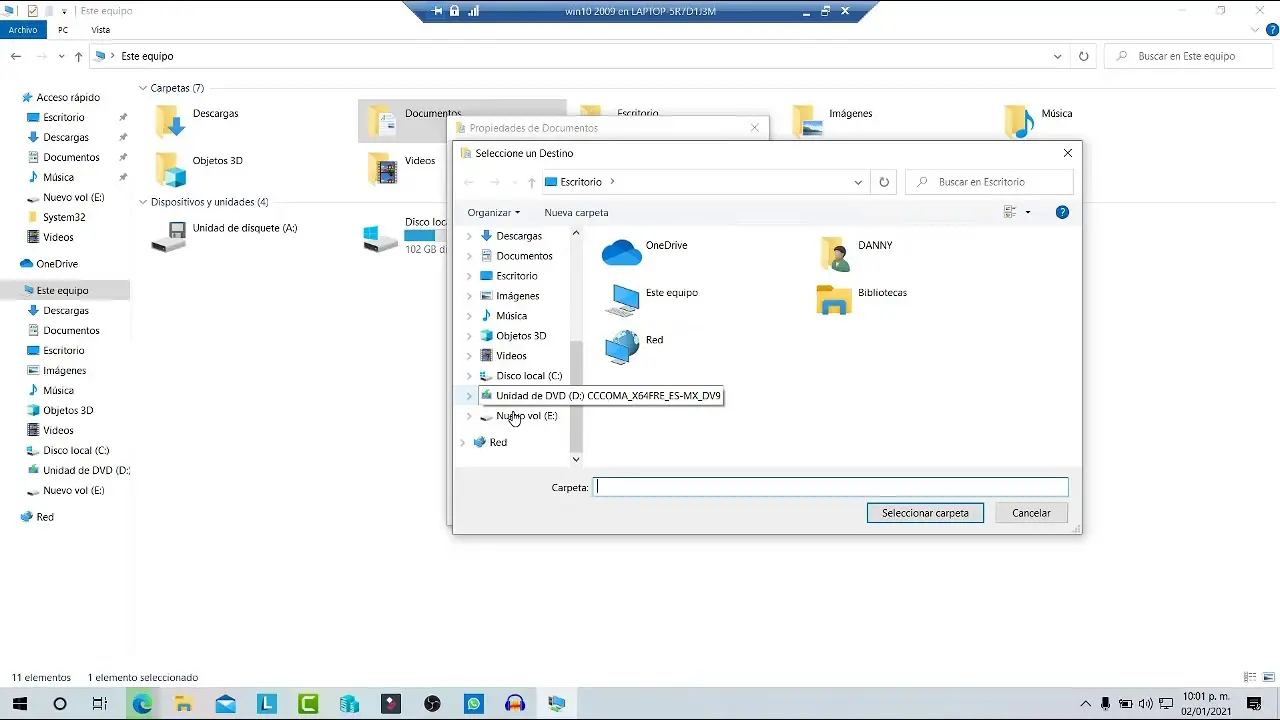Click the Seleccionar carpeta button
This screenshot has height=720, width=1280.
click(925, 513)
